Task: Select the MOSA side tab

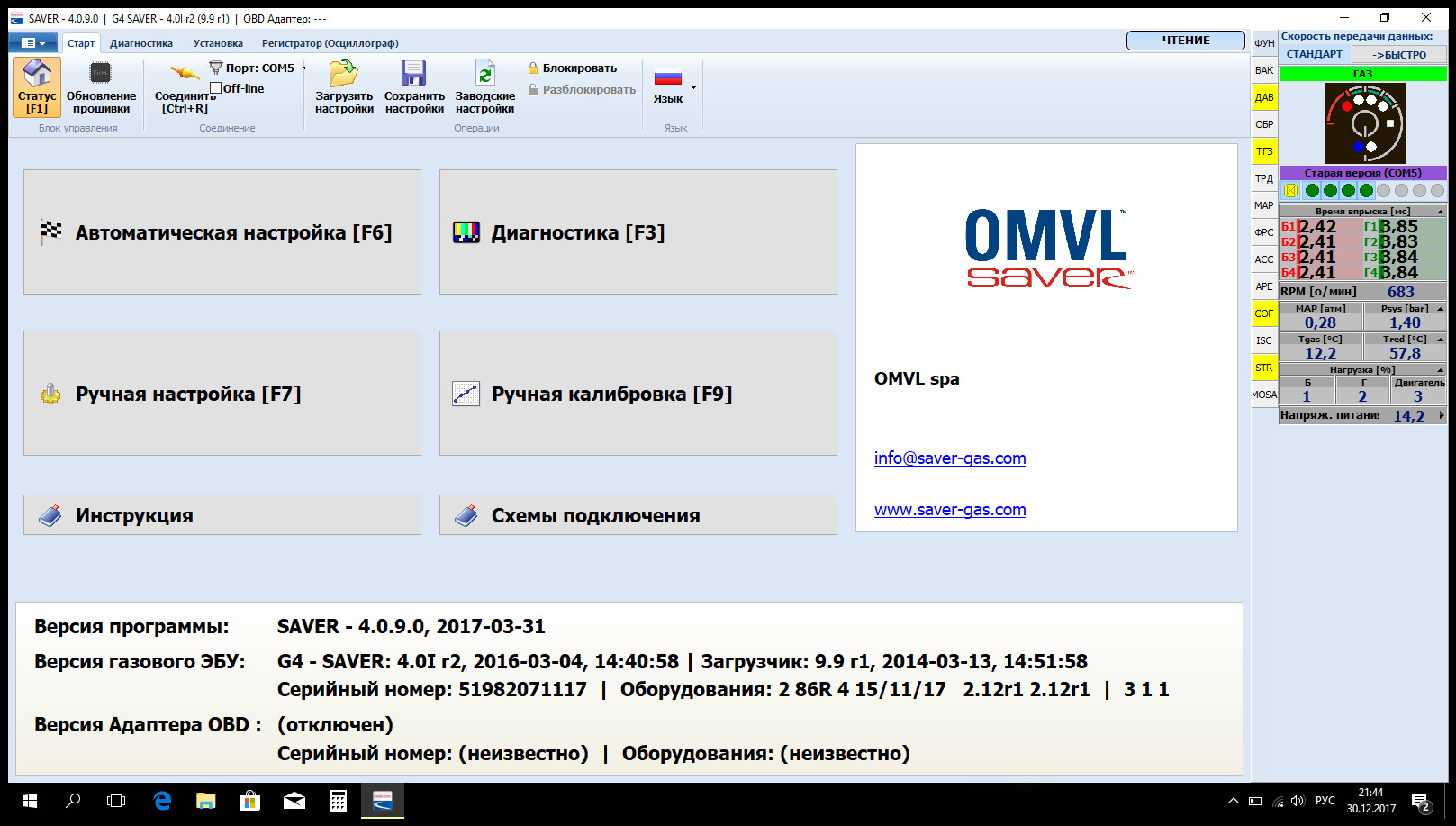Action: click(1264, 395)
